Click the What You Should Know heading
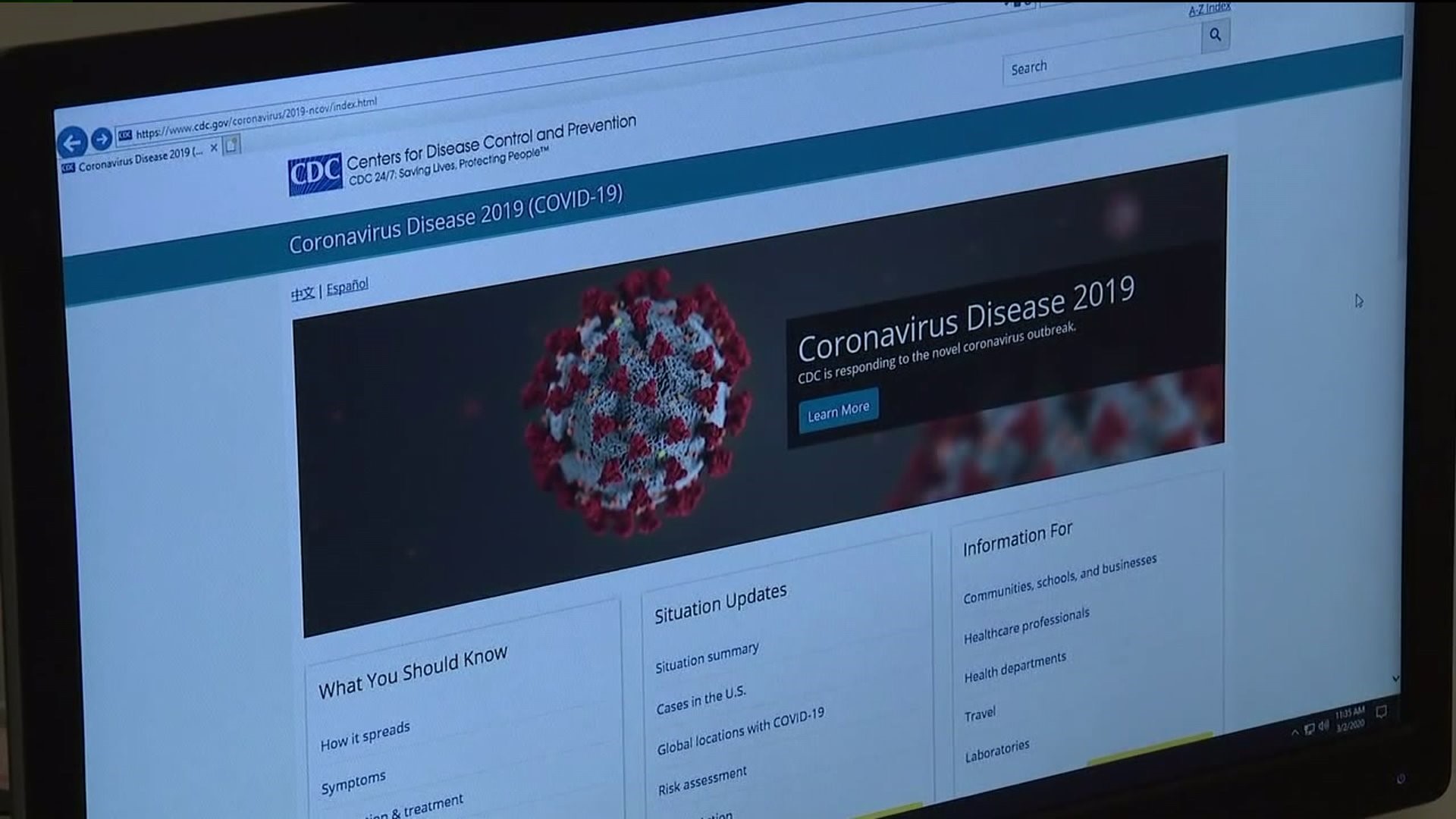Image resolution: width=1456 pixels, height=819 pixels. 413,673
